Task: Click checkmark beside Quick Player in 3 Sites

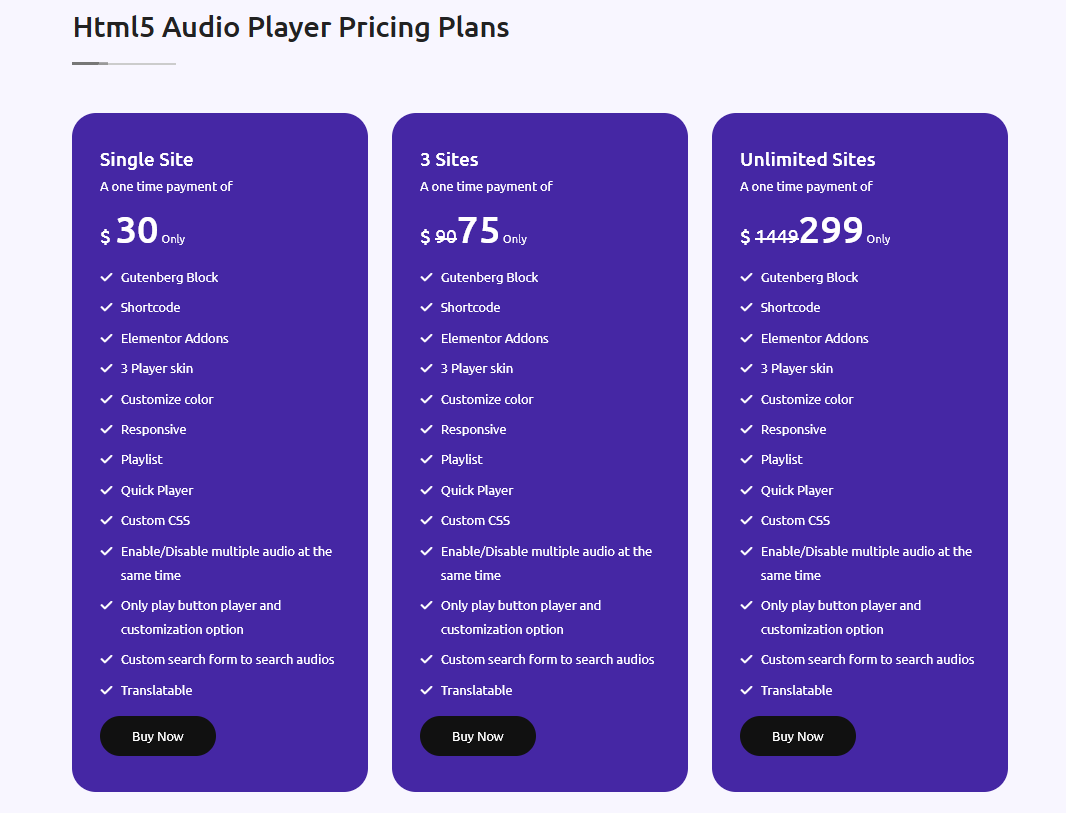Action: (x=426, y=490)
